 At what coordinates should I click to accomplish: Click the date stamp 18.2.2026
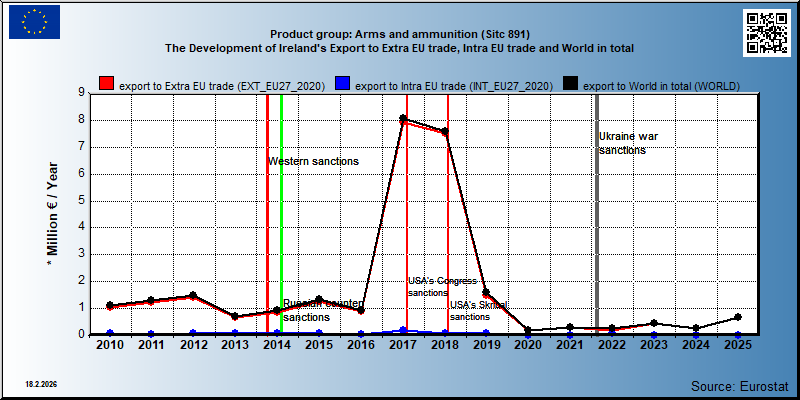(x=41, y=383)
